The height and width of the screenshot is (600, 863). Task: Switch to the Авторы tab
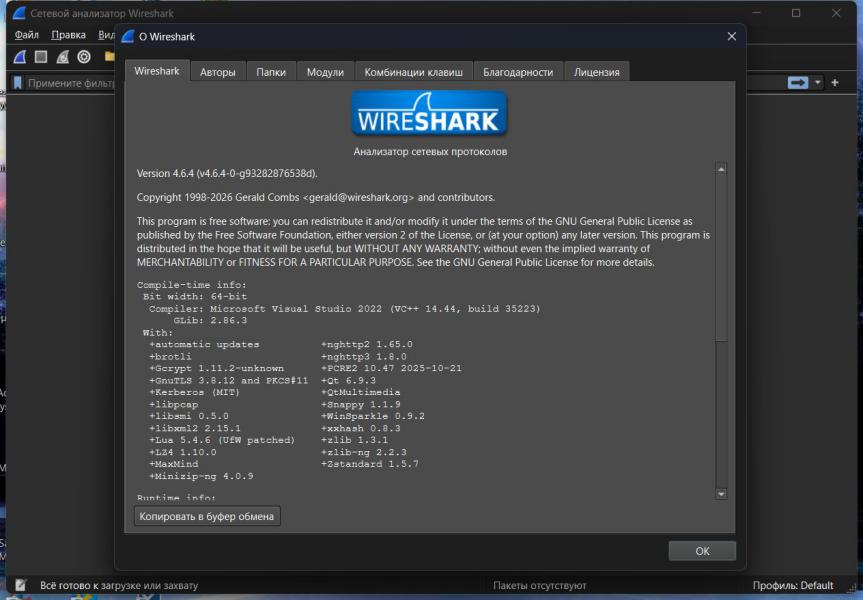pyautogui.click(x=217, y=72)
